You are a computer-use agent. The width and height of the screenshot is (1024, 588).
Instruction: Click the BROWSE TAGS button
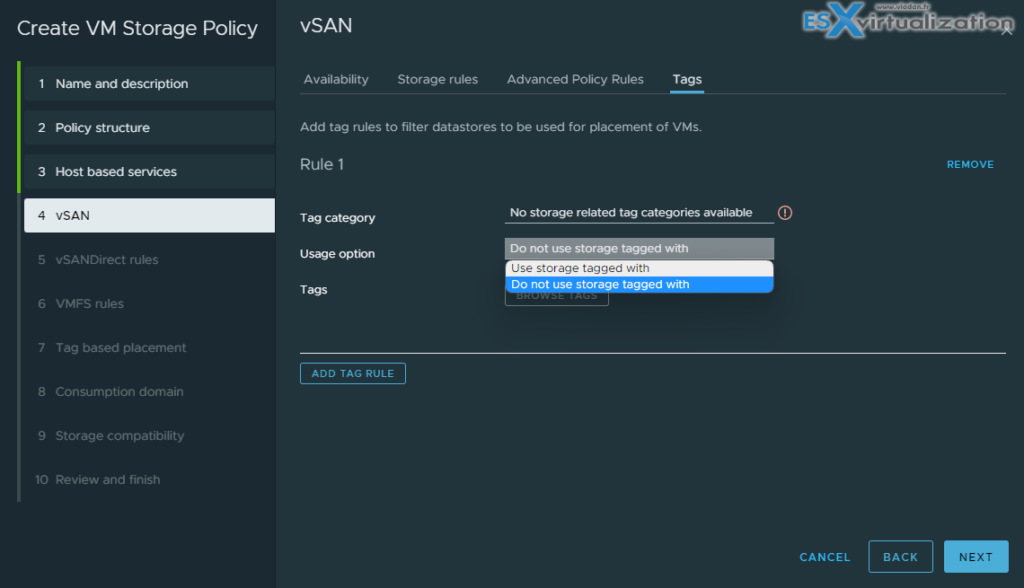pyautogui.click(x=556, y=295)
